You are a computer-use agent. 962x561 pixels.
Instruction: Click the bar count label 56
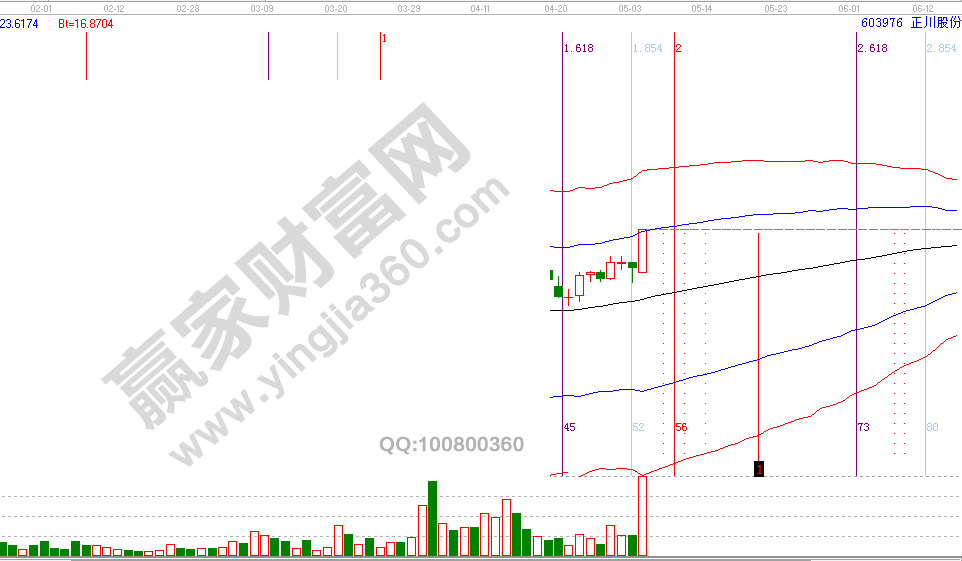pos(681,427)
